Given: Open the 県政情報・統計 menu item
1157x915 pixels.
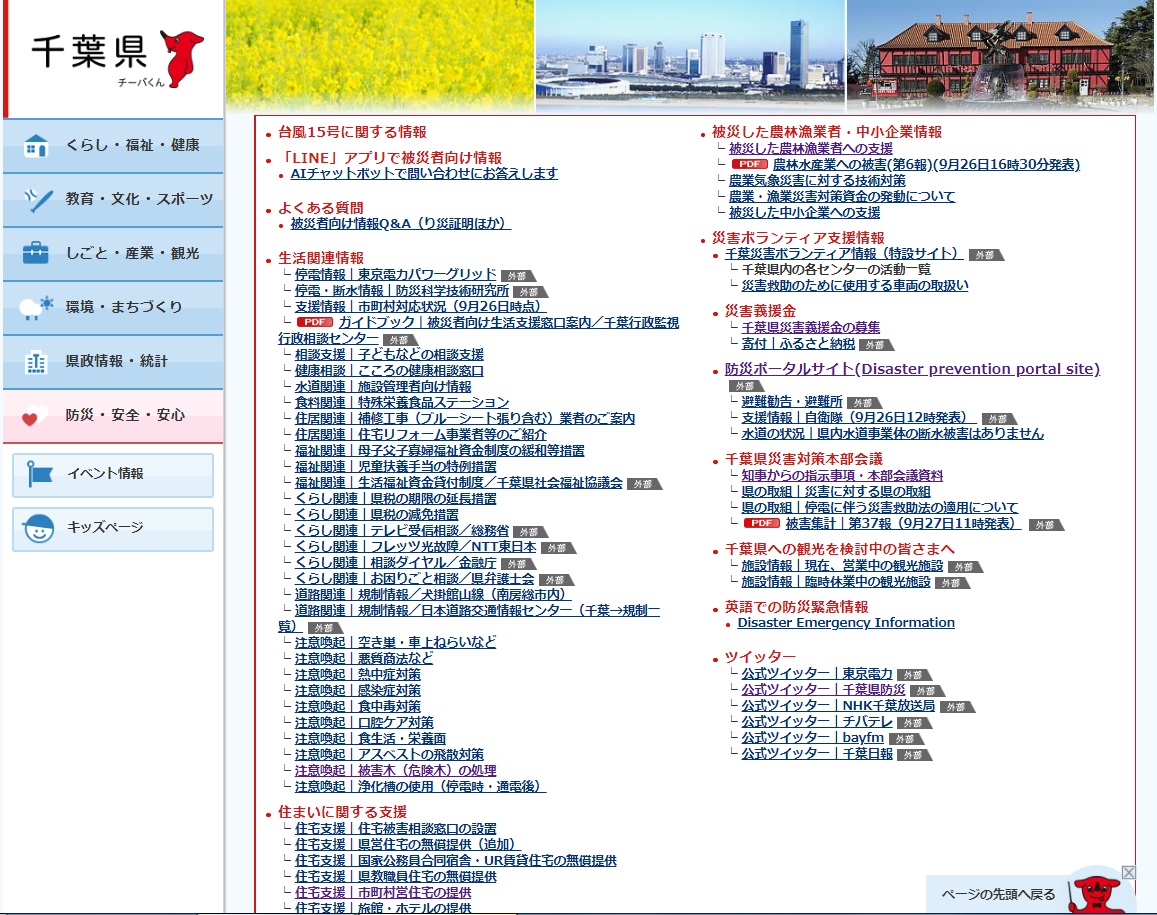Looking at the screenshot, I should (x=117, y=361).
